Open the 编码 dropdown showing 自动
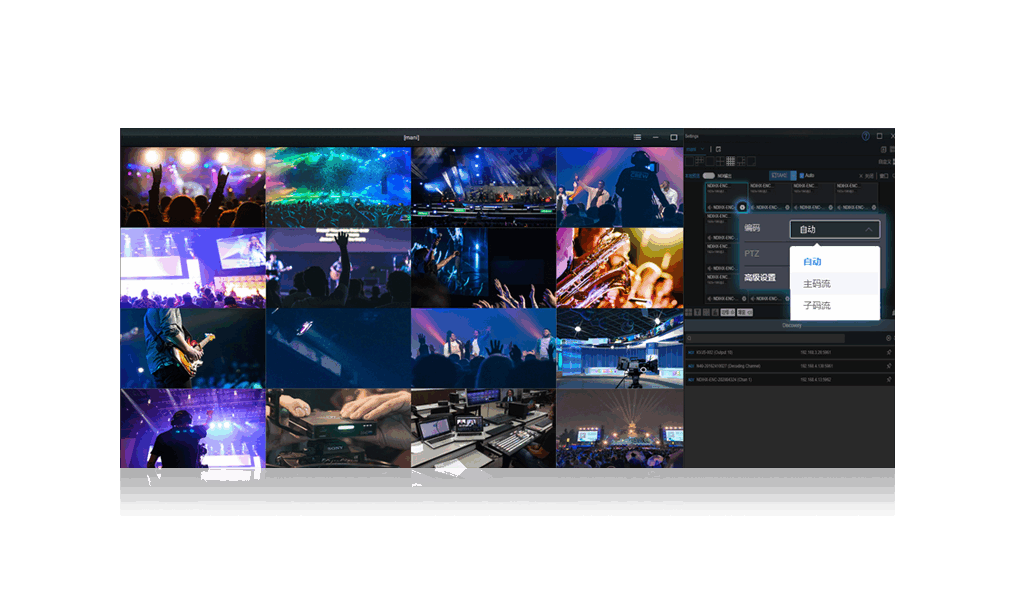Image resolution: width=1030 pixels, height=600 pixels. coord(834,229)
